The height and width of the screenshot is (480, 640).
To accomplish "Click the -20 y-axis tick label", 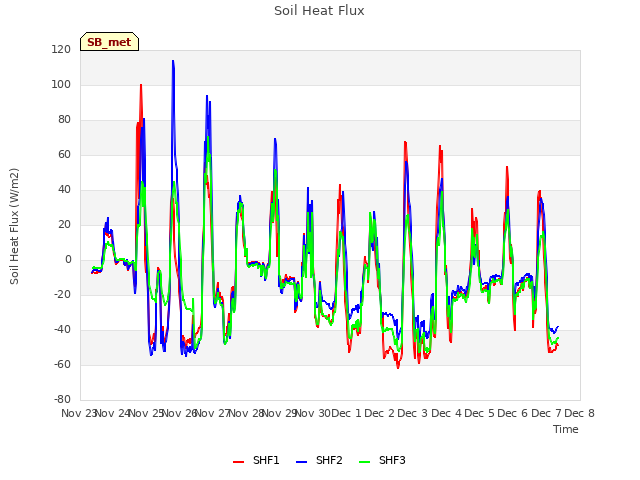I will [x=62, y=294].
